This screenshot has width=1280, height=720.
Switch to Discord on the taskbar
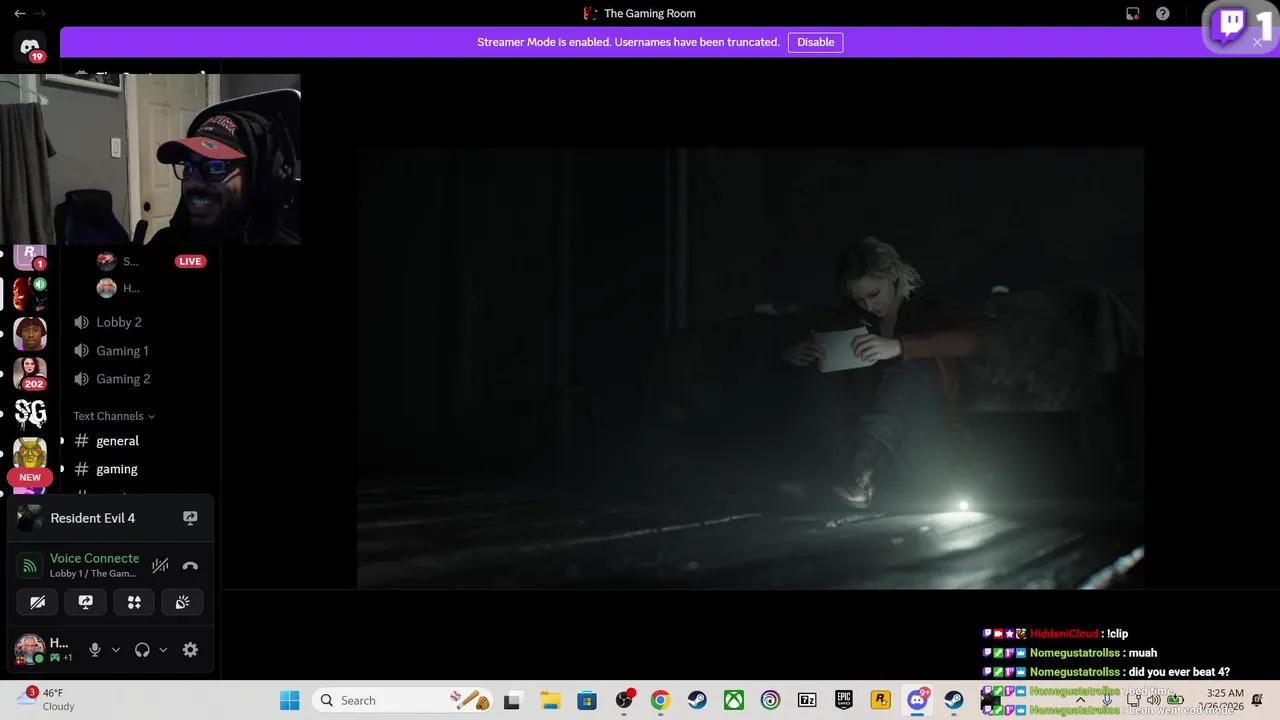pyautogui.click(x=917, y=700)
